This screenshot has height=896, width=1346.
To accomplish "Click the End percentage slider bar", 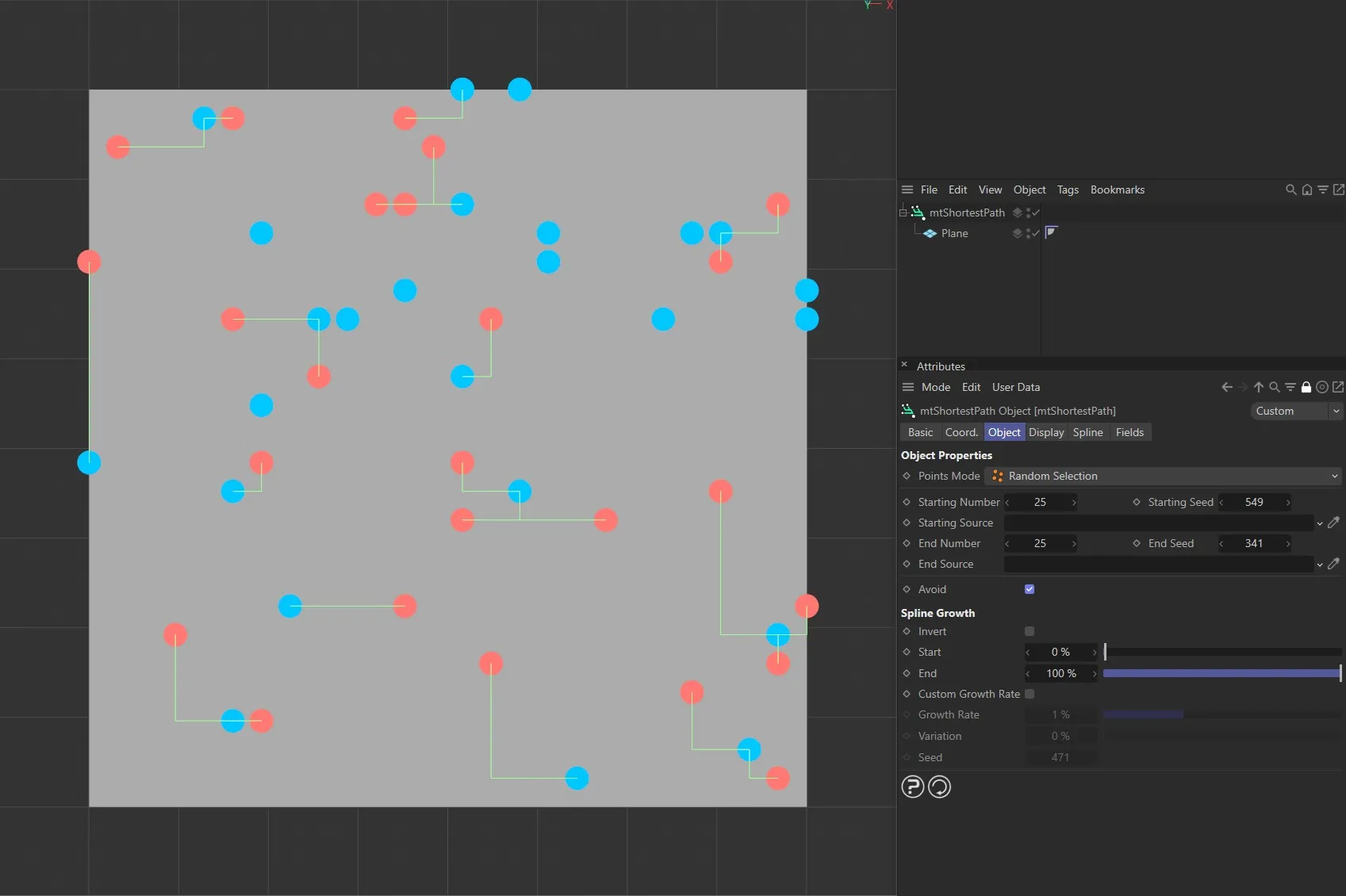I will (1221, 673).
